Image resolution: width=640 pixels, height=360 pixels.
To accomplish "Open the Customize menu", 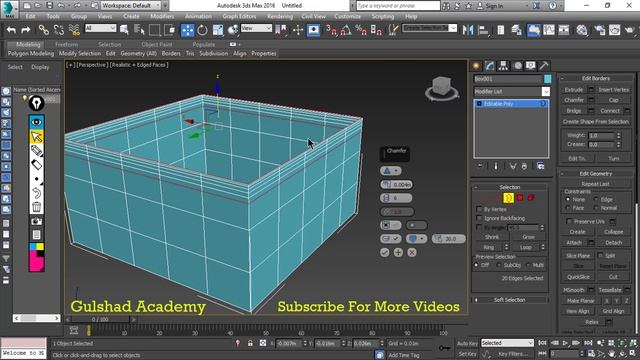I will tap(347, 16).
